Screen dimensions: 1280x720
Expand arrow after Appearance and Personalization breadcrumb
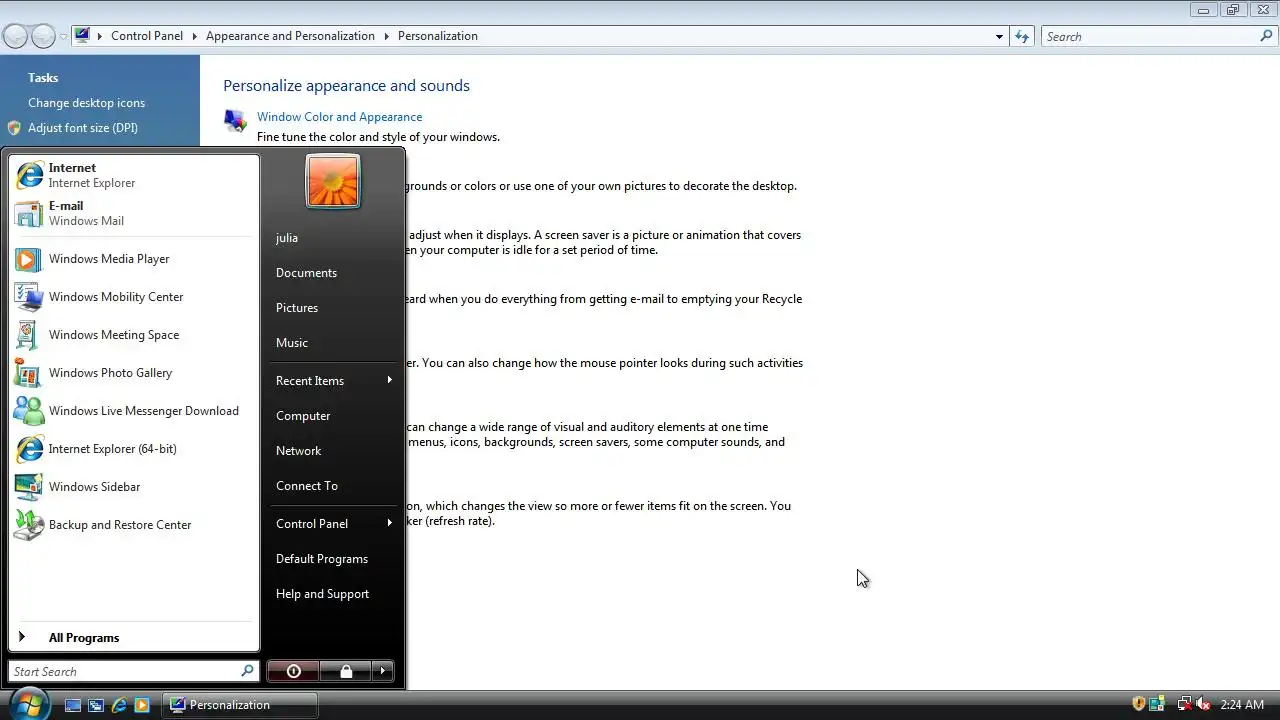click(386, 36)
